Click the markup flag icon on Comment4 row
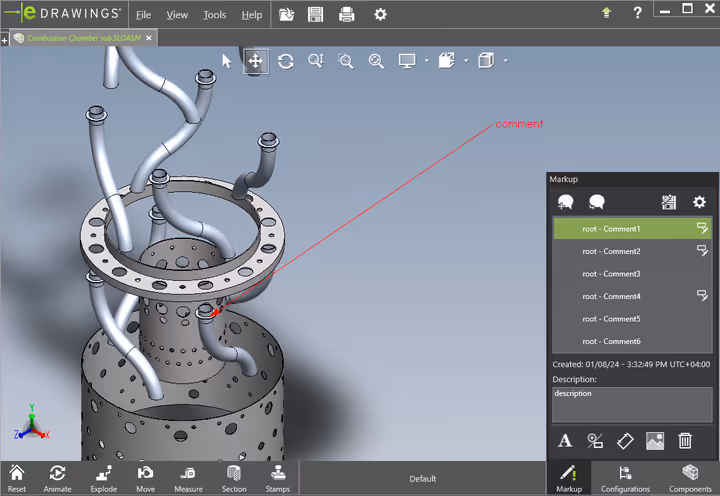Image resolution: width=720 pixels, height=496 pixels. 702,295
